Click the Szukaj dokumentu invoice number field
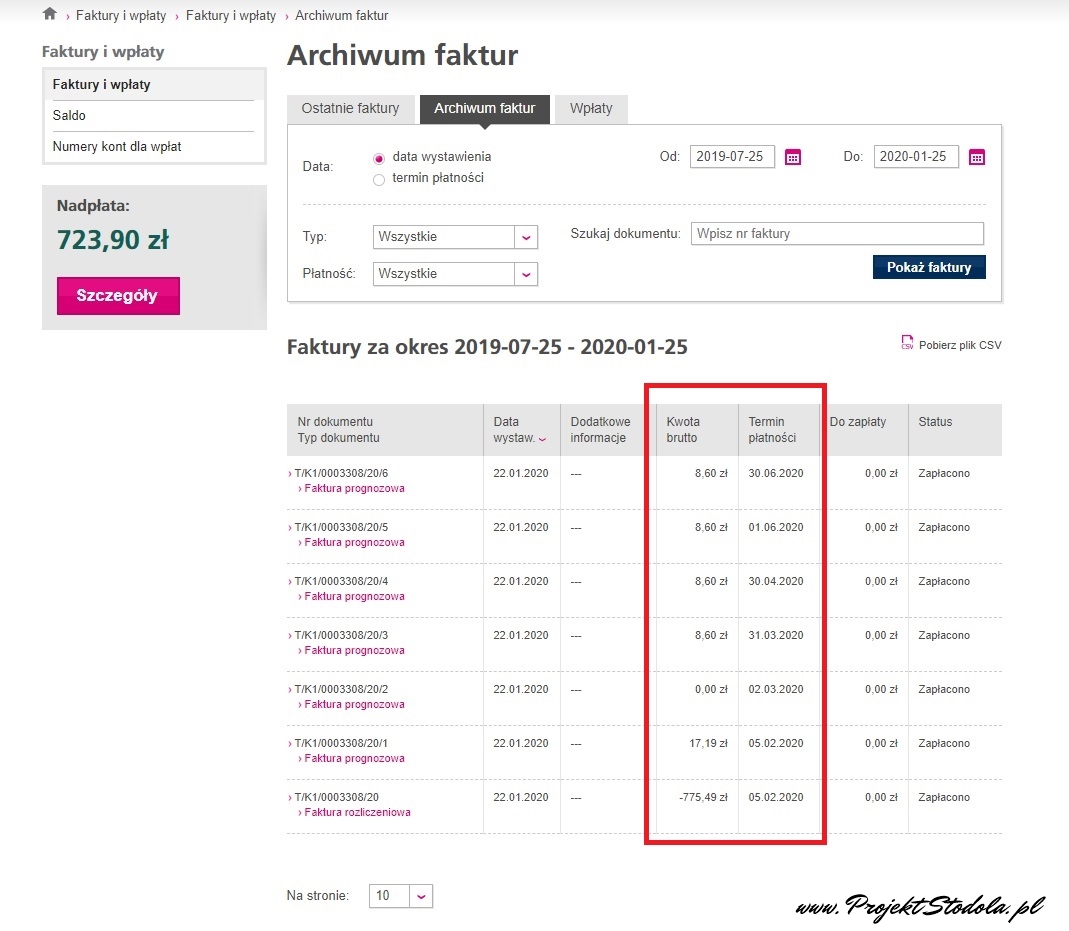This screenshot has width=1069, height=931. point(837,234)
